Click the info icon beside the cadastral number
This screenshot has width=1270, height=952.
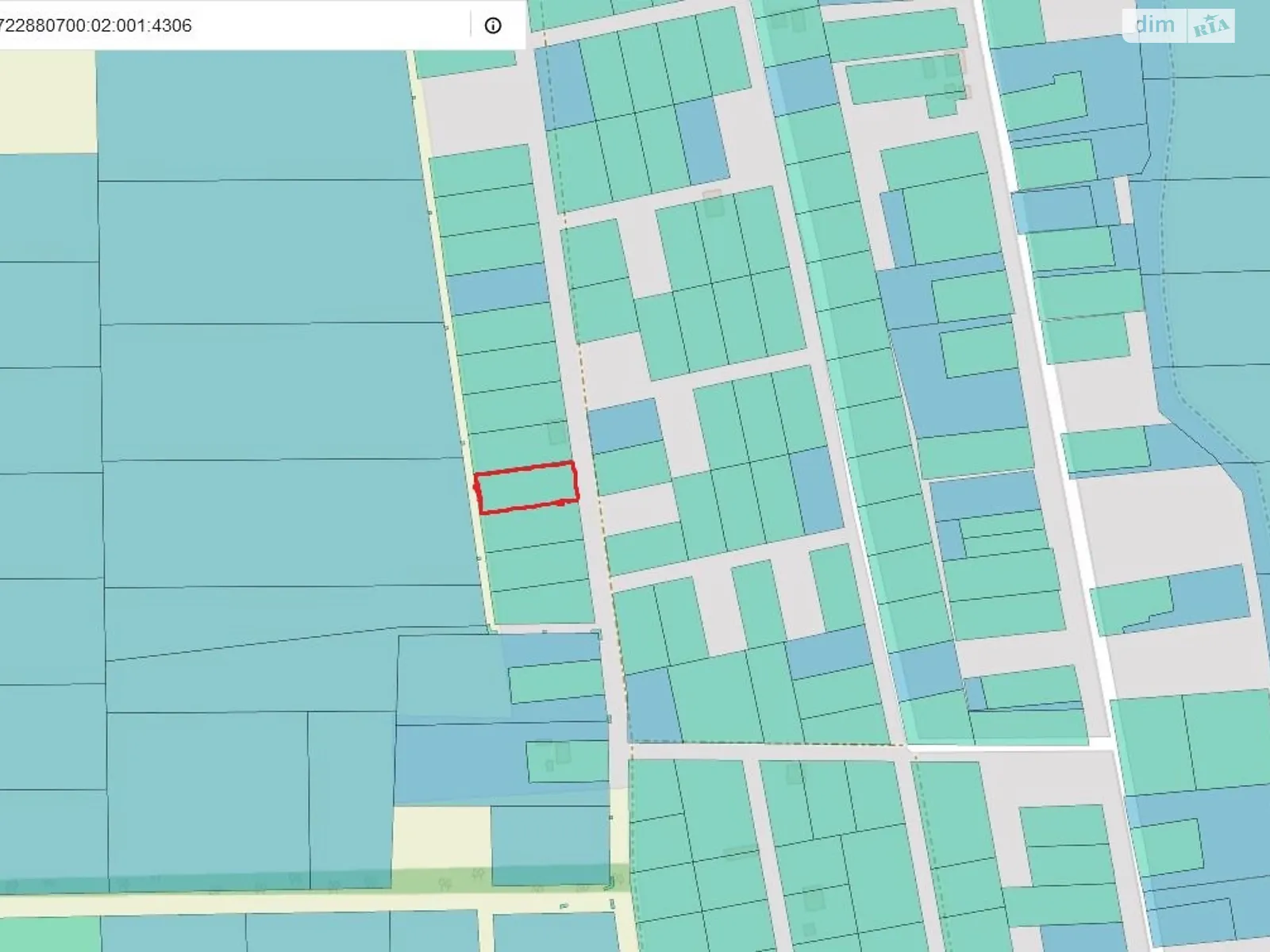tap(493, 25)
